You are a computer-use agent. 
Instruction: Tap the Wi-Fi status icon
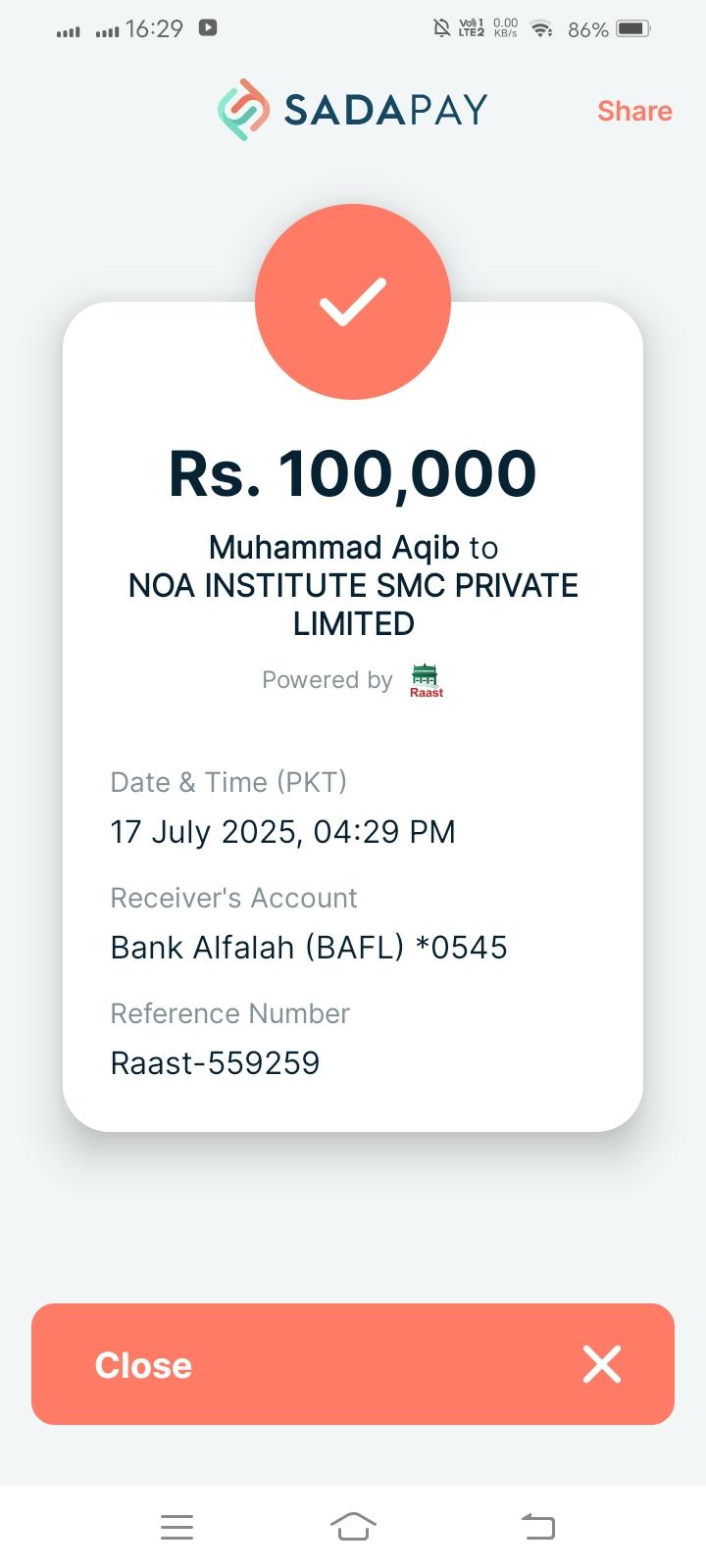[x=541, y=29]
